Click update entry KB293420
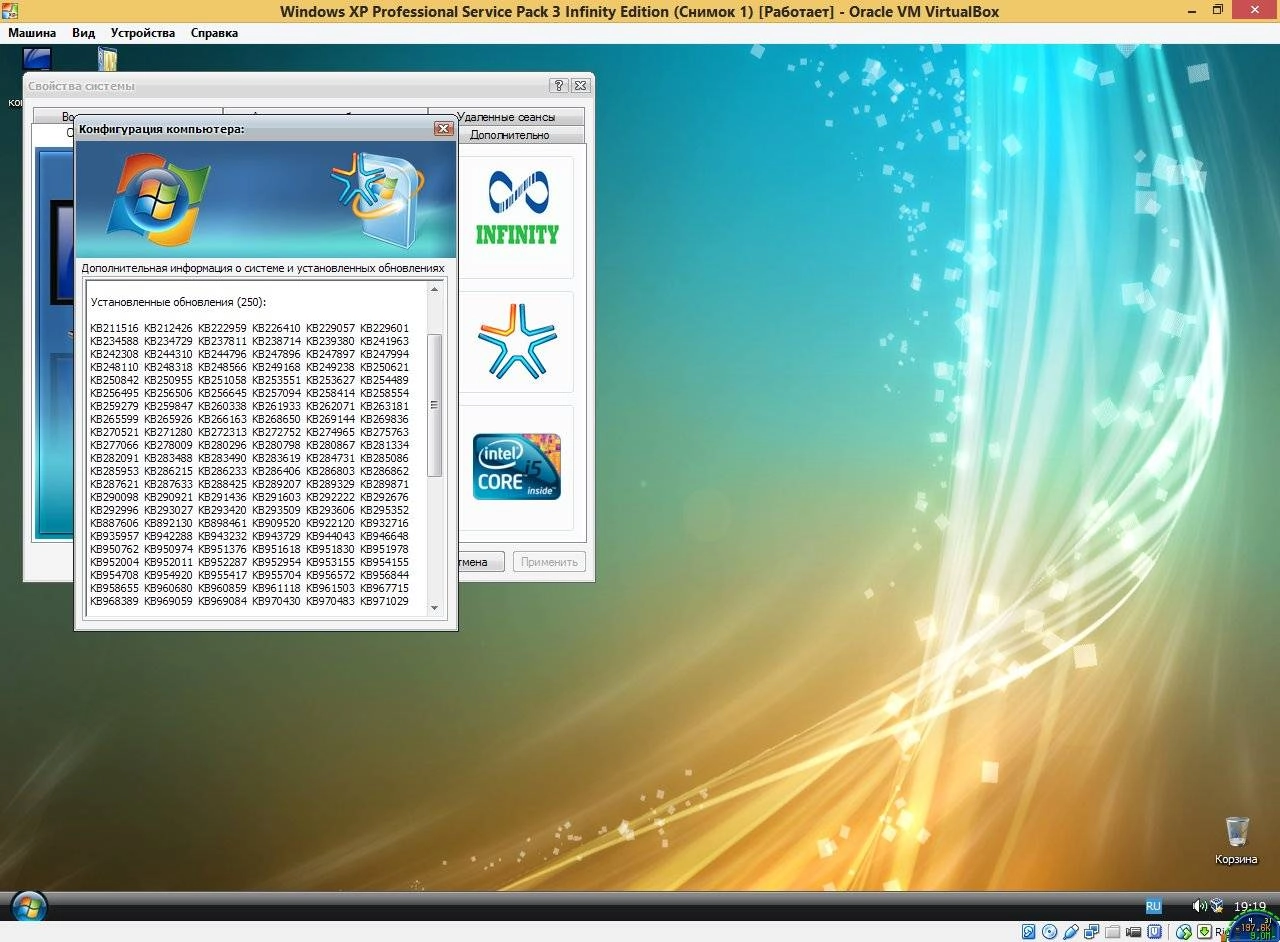The image size is (1280, 942). tap(222, 510)
